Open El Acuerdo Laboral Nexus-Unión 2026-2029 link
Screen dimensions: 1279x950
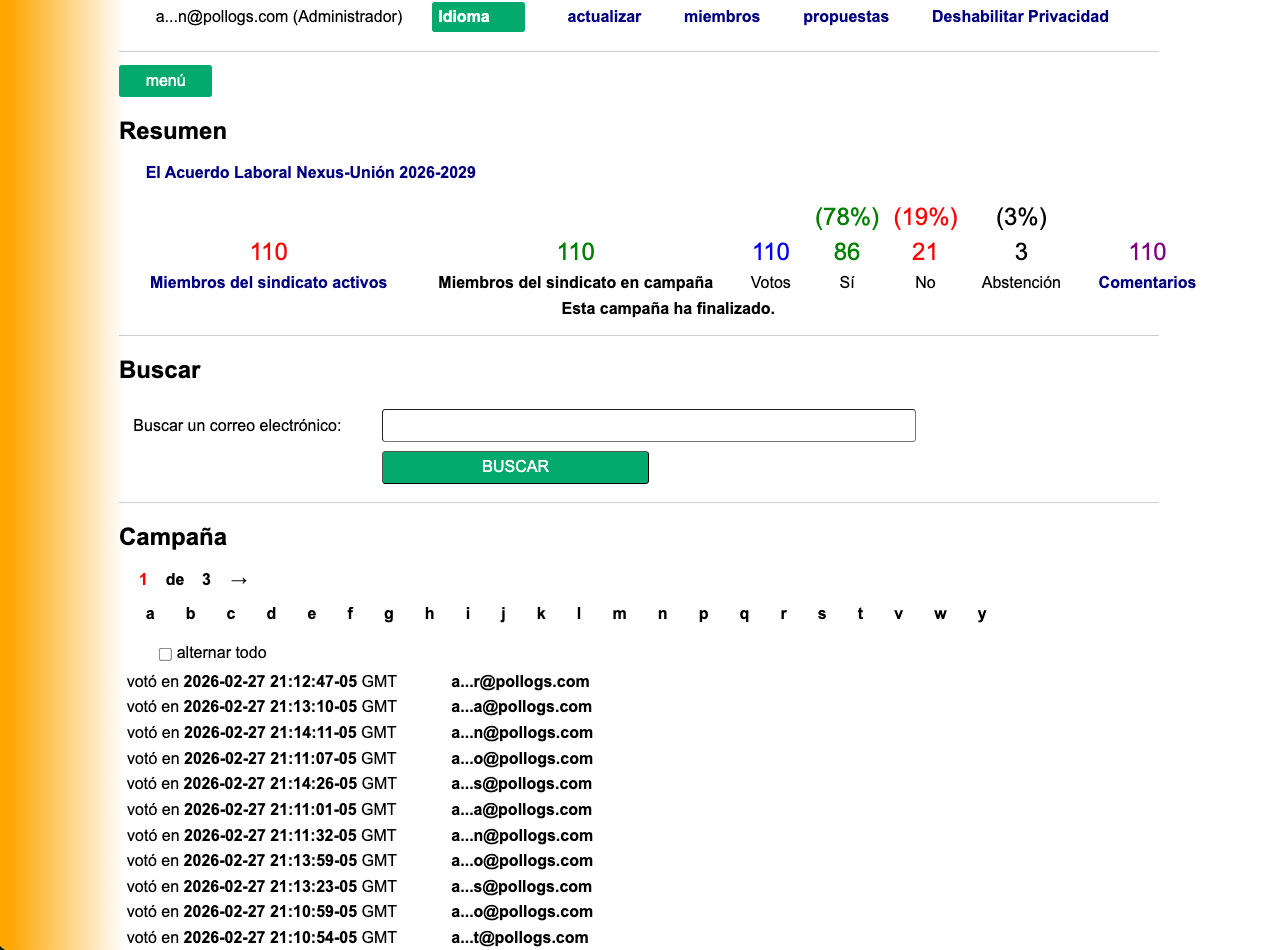pos(310,173)
